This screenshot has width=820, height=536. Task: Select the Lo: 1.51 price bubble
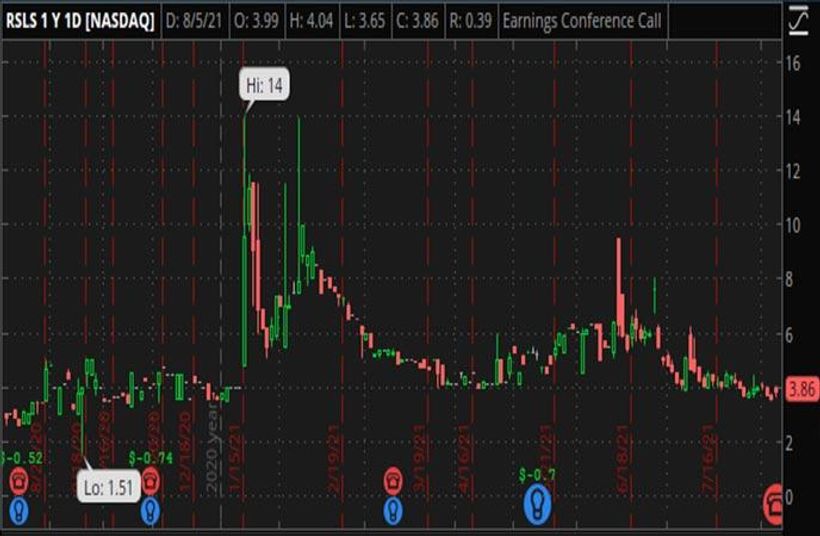click(108, 488)
